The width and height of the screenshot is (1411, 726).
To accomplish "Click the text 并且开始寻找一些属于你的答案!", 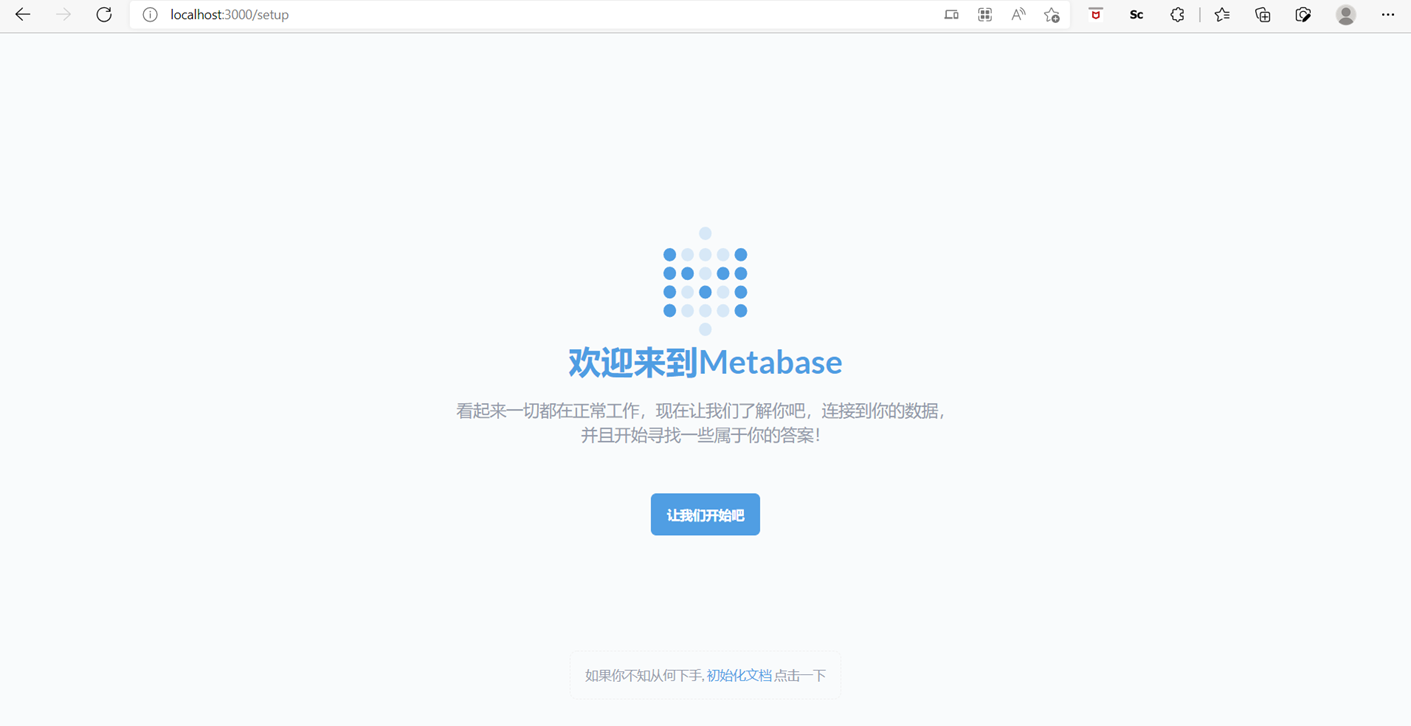I will [x=701, y=435].
